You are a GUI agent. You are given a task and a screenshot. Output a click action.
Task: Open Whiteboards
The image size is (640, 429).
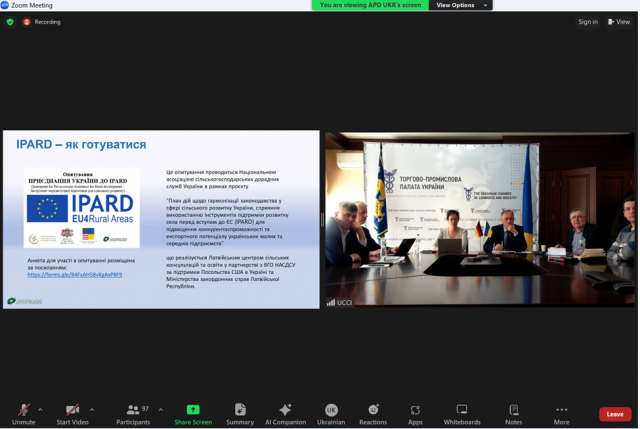[x=462, y=414]
